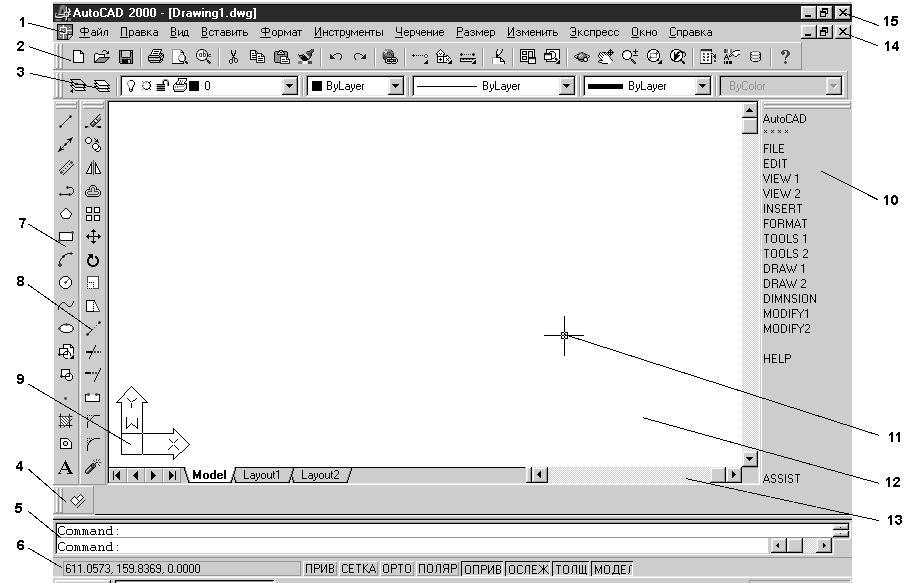
Task: Toggle СЕТКА grid display
Action: (358, 569)
